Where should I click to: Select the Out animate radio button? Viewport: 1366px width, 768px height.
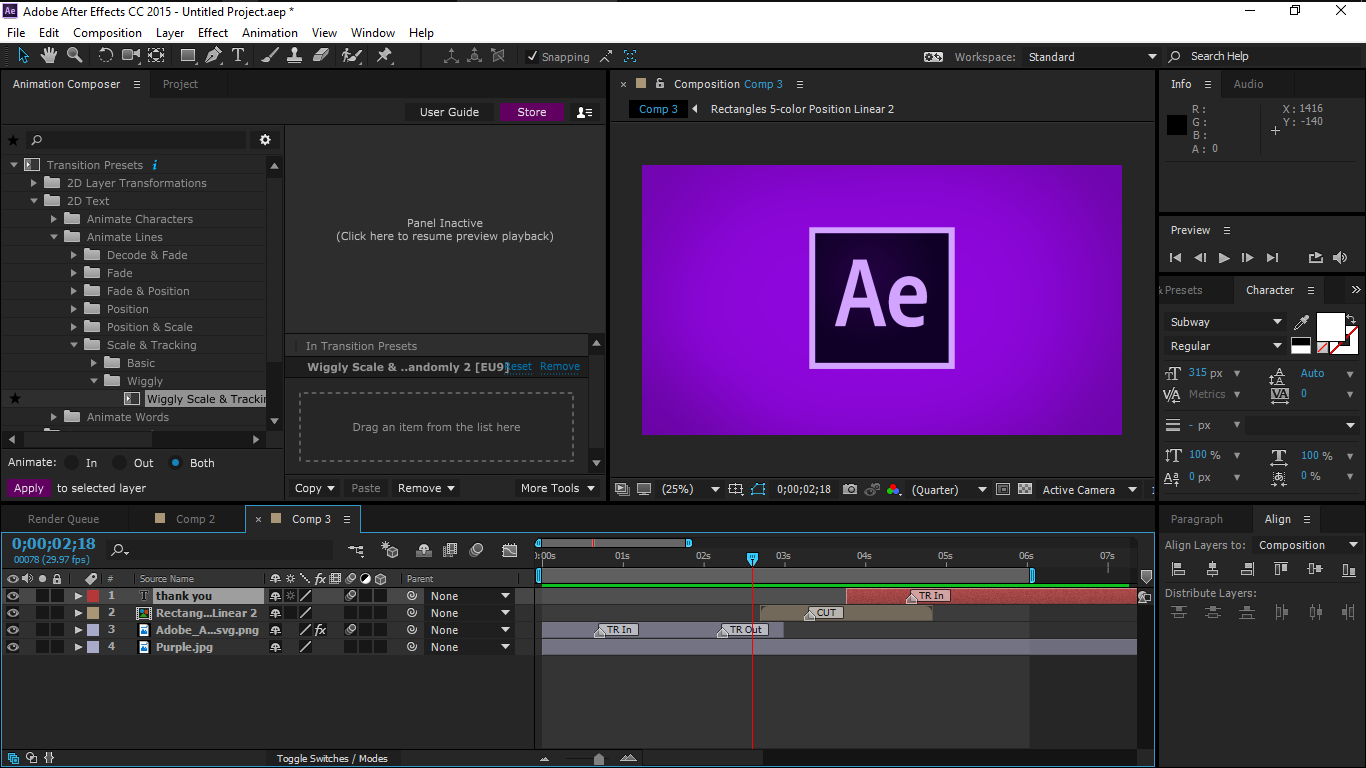click(119, 463)
